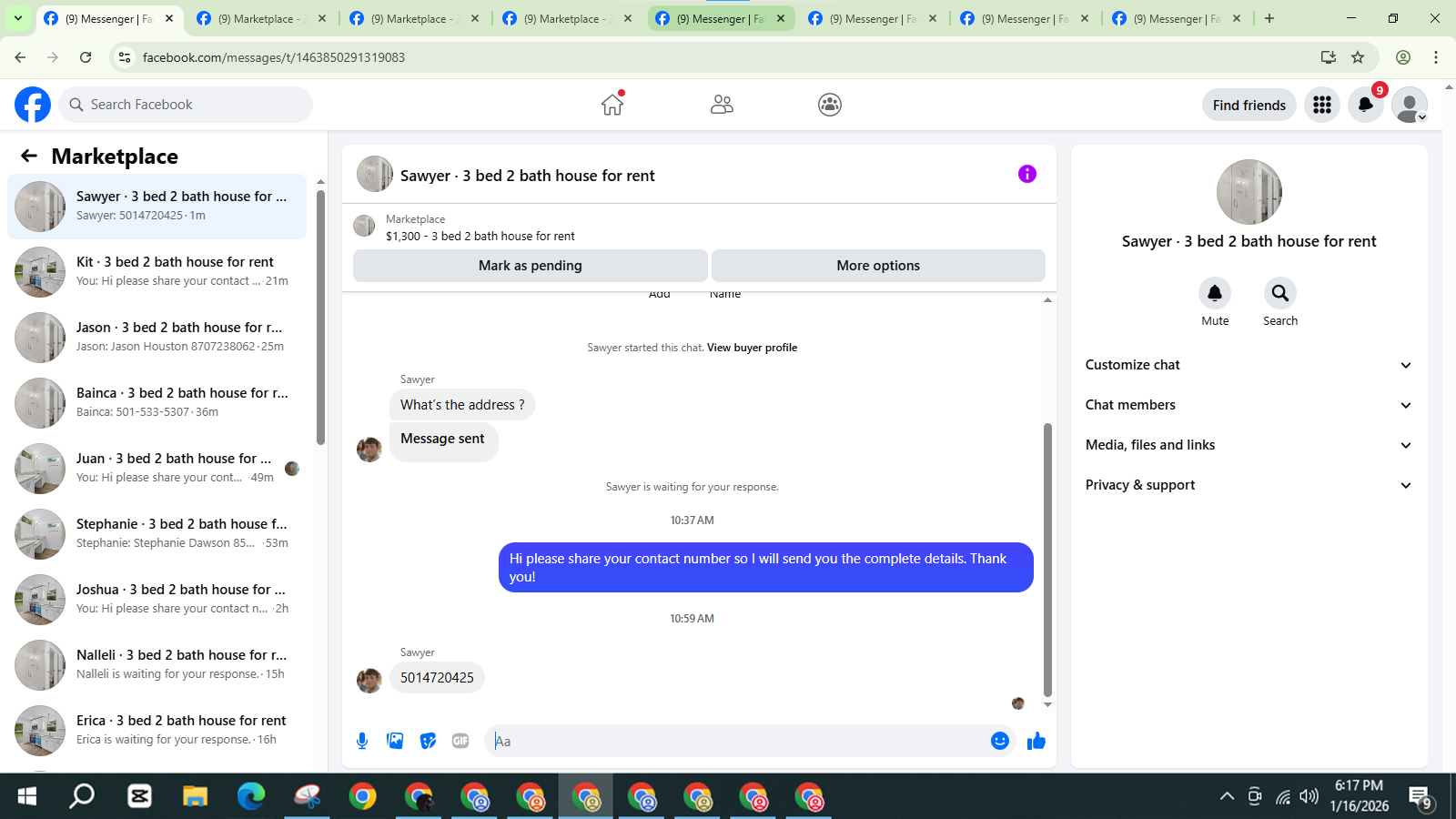
Task: Show hidden tray icons chevron
Action: pos(1227,797)
